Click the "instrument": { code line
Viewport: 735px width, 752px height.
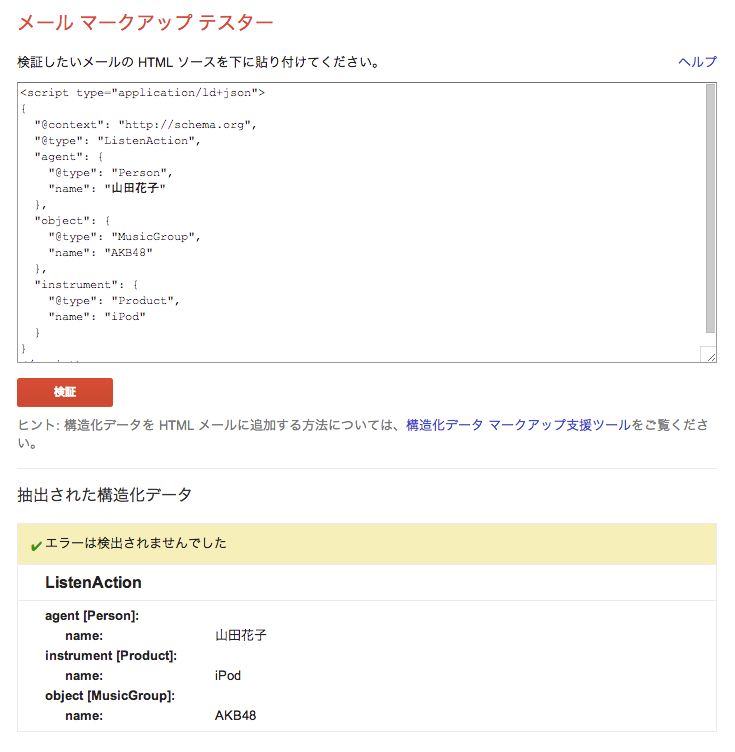pos(86,284)
